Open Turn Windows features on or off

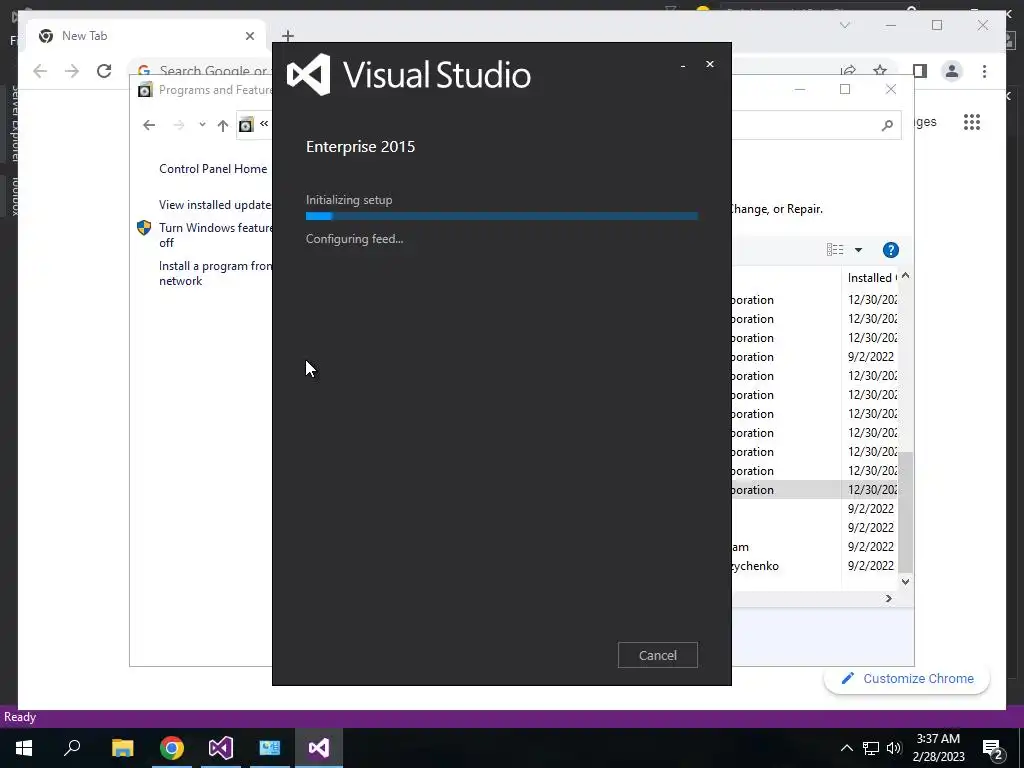[x=215, y=234]
